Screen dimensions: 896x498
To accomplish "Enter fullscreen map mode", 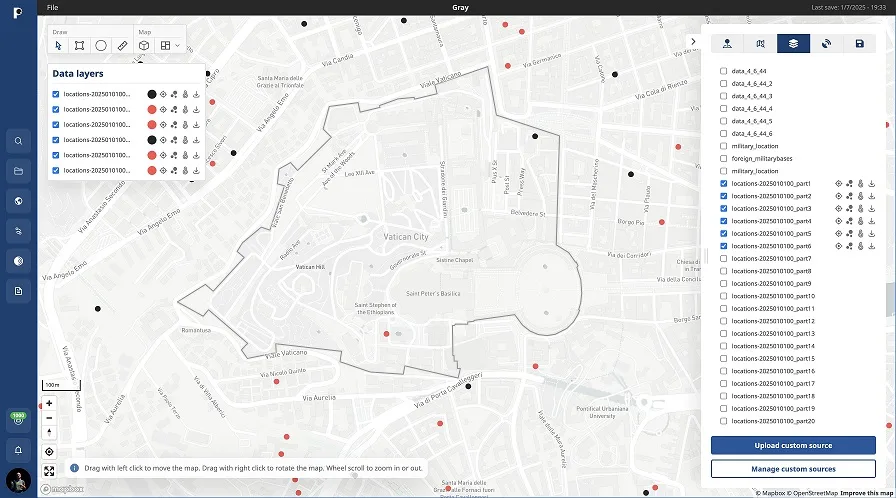I will click(x=49, y=471).
